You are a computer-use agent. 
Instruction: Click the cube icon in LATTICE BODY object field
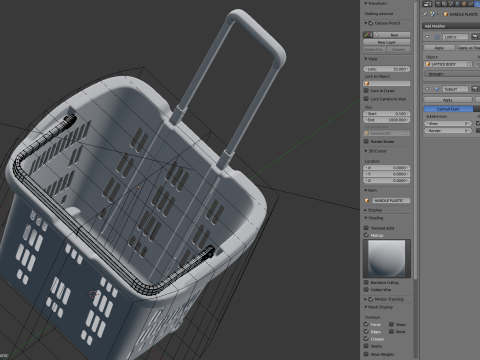[x=428, y=64]
